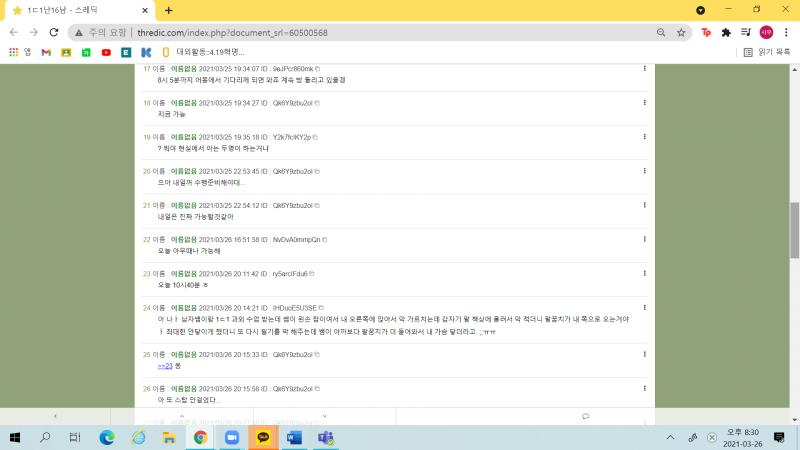Click the page vertical scrollbar thumb

pos(794,230)
